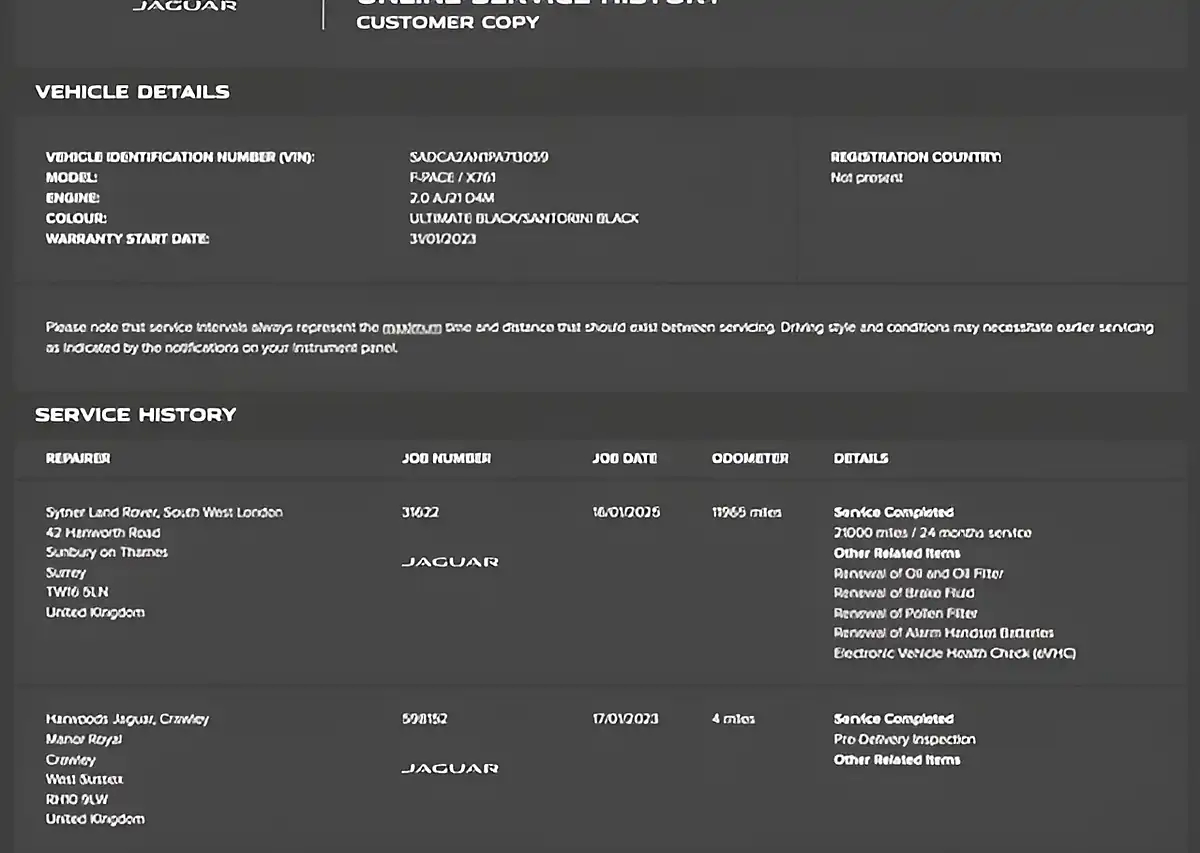
Task: Select the Vehicle Details heading
Action: 133,92
